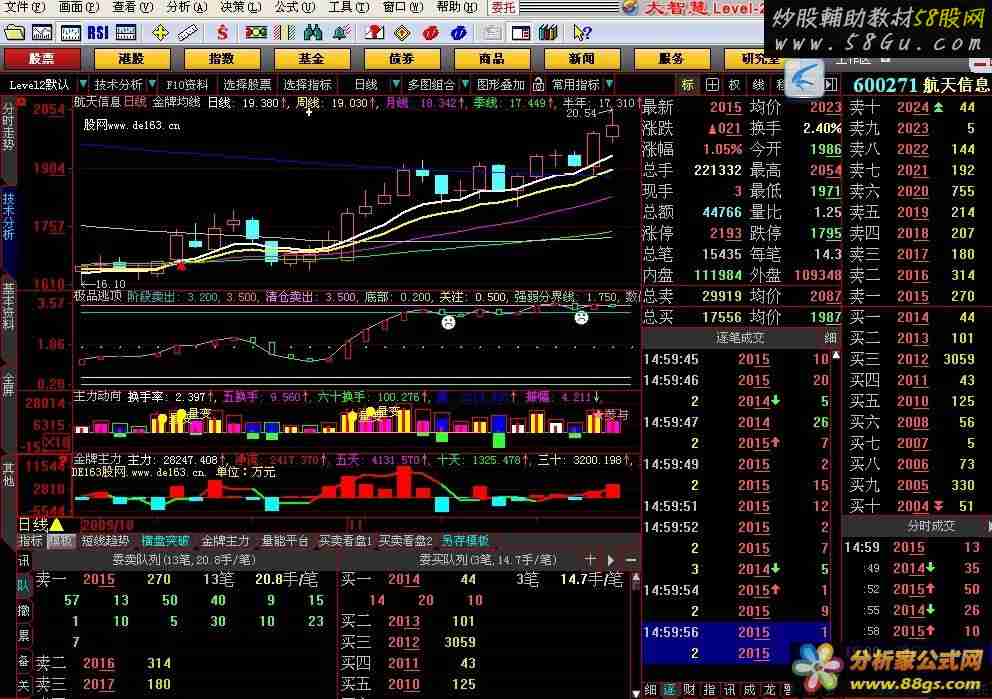Open the 文件 menu

(24, 7)
